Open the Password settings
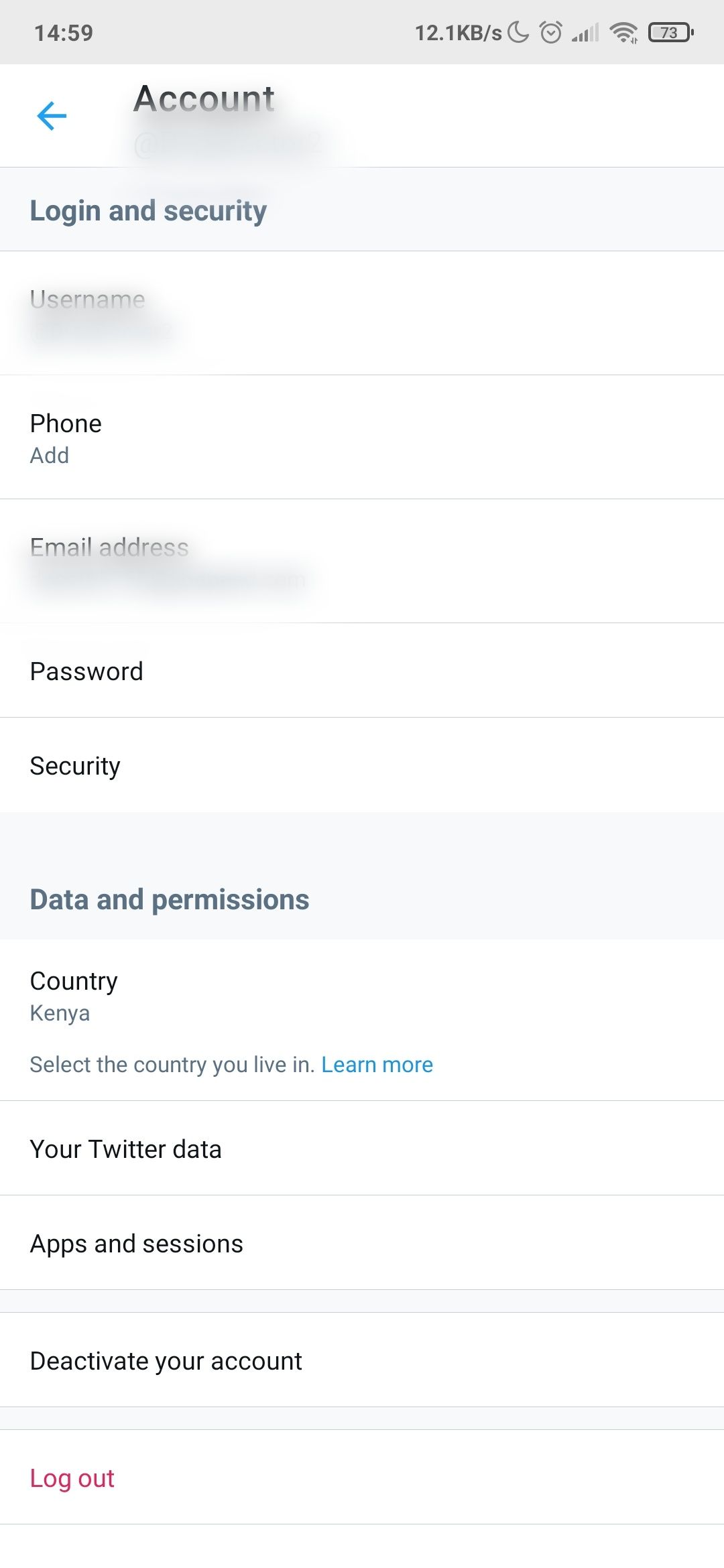 [x=362, y=671]
